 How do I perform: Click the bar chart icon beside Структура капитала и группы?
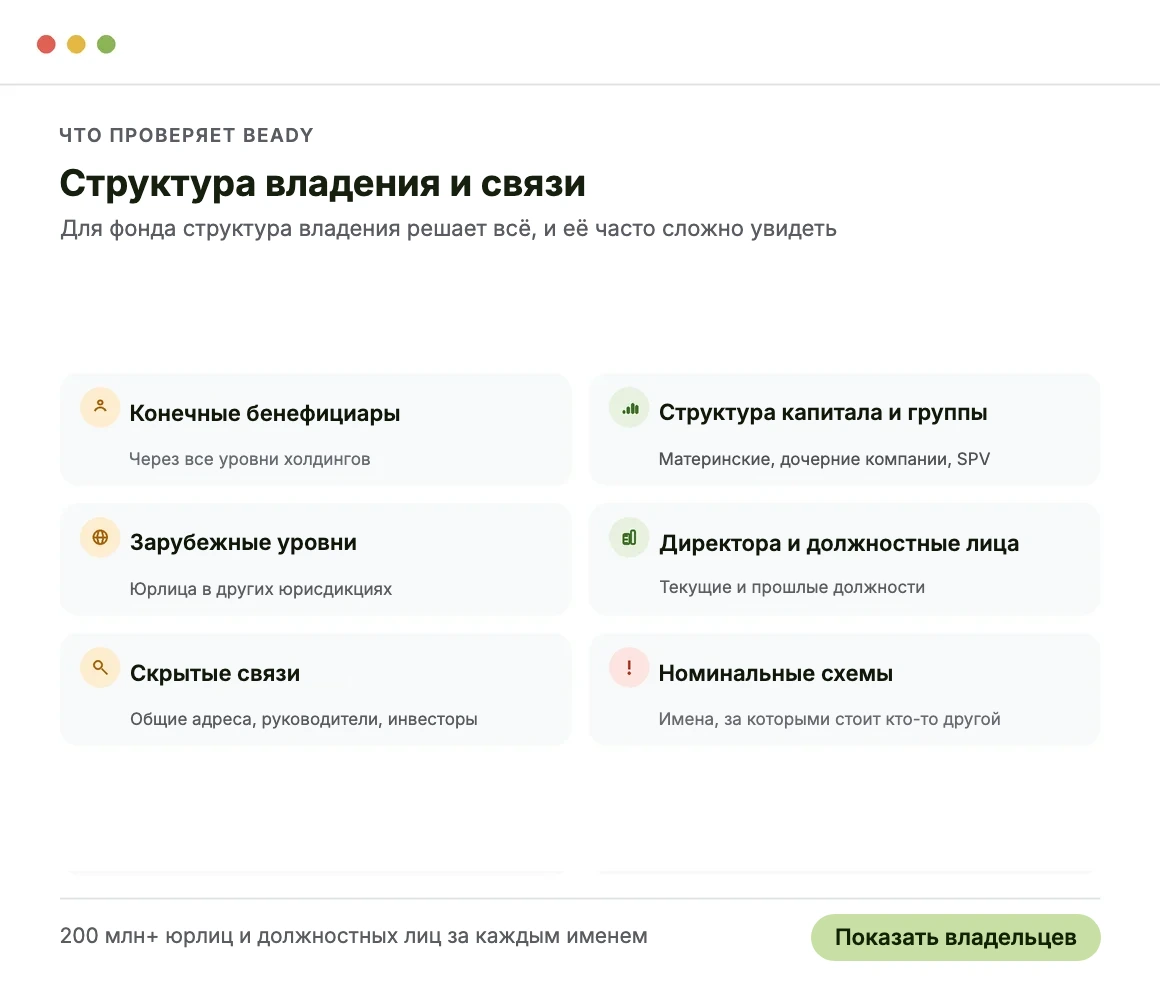(629, 408)
